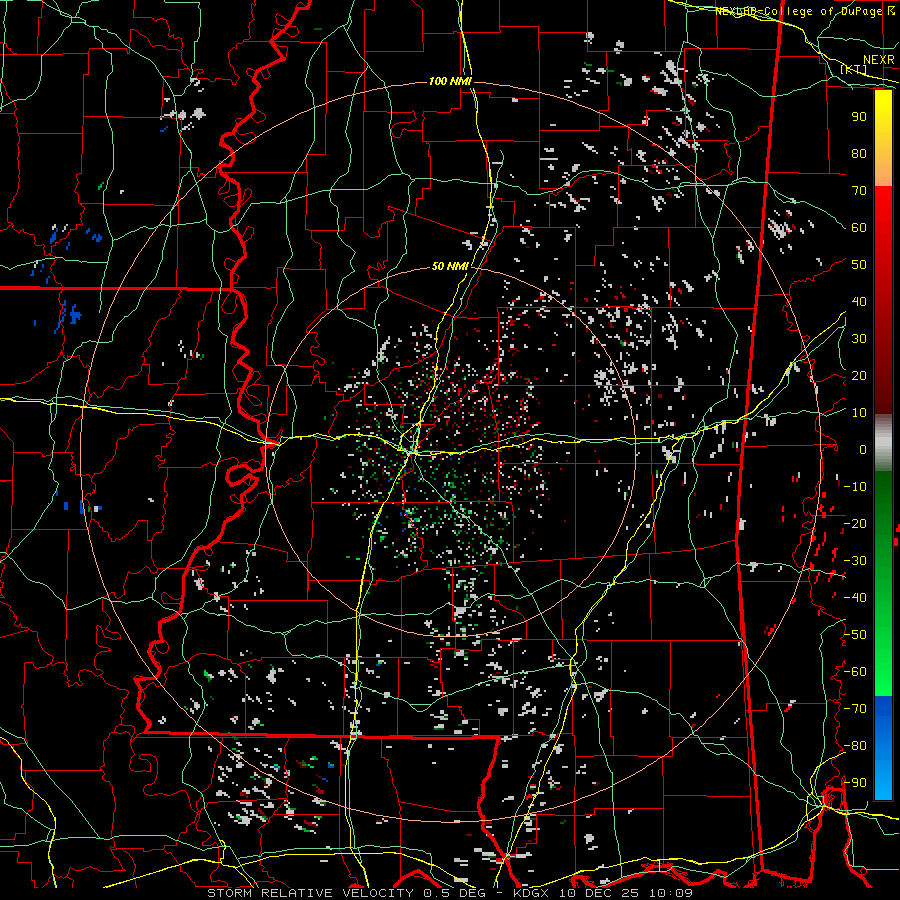
Task: Click the 0.5 DEG elevation text
Action: [x=454, y=893]
